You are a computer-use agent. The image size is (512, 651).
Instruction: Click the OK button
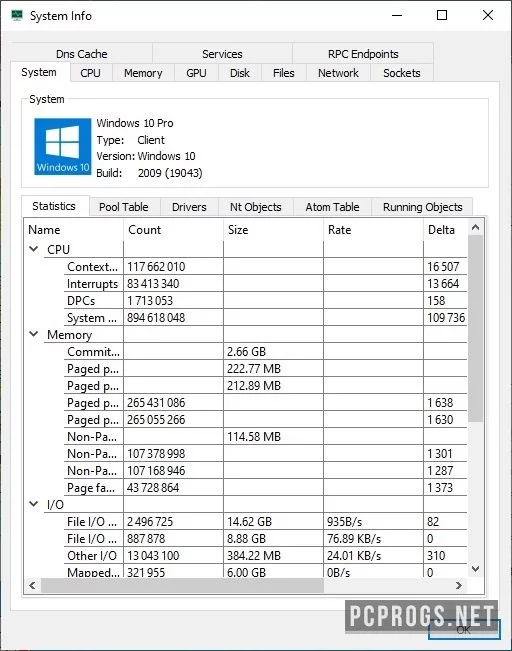tap(464, 629)
